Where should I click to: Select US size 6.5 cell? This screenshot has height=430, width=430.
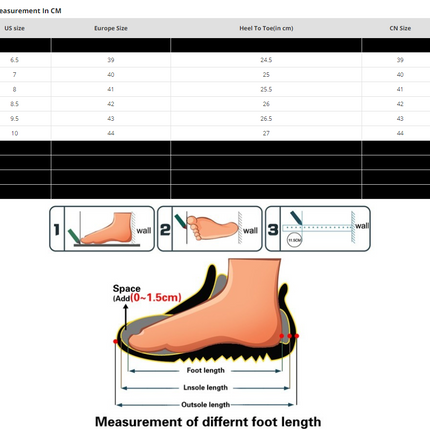[x=14, y=60]
